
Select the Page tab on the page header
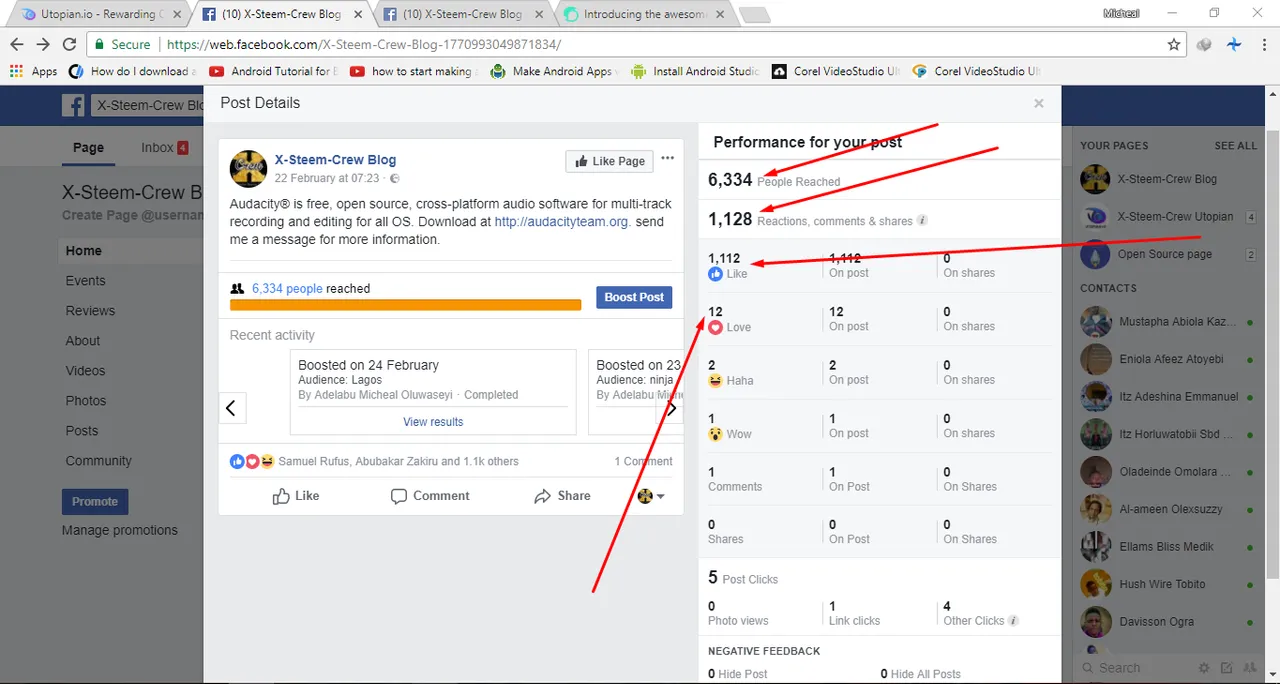coord(88,147)
